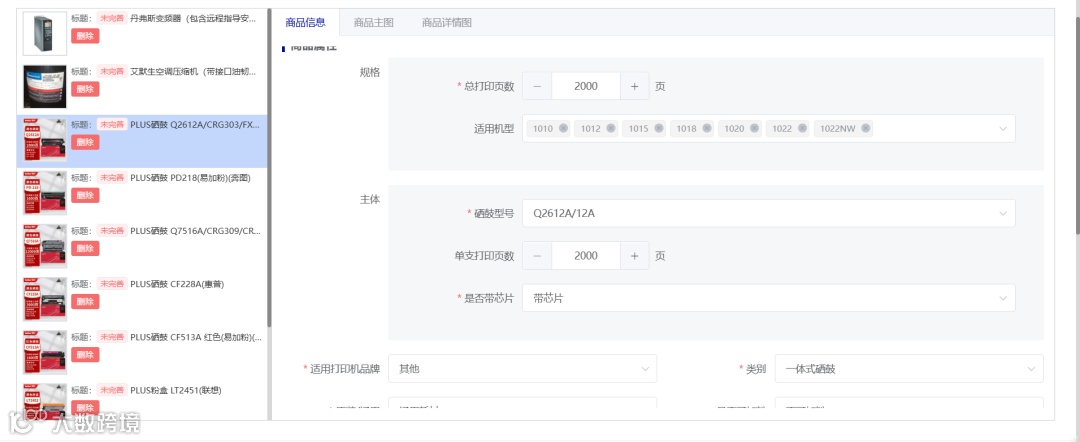This screenshot has height=442, width=1080.
Task: Delete the PLUS硒鼓 PD218 product
Action: [85, 196]
